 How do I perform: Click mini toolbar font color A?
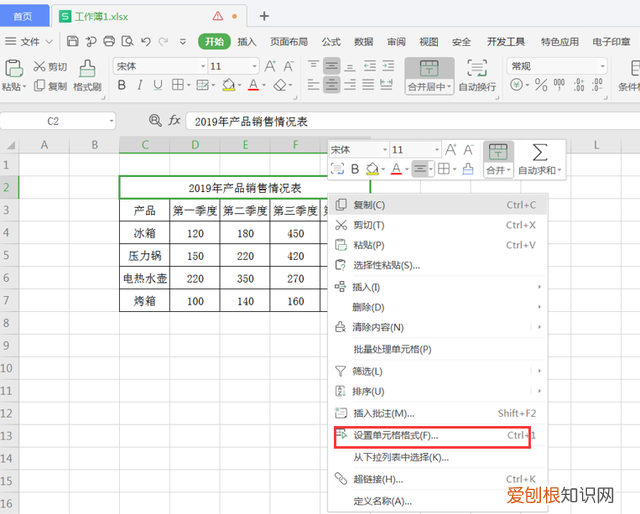(x=396, y=169)
